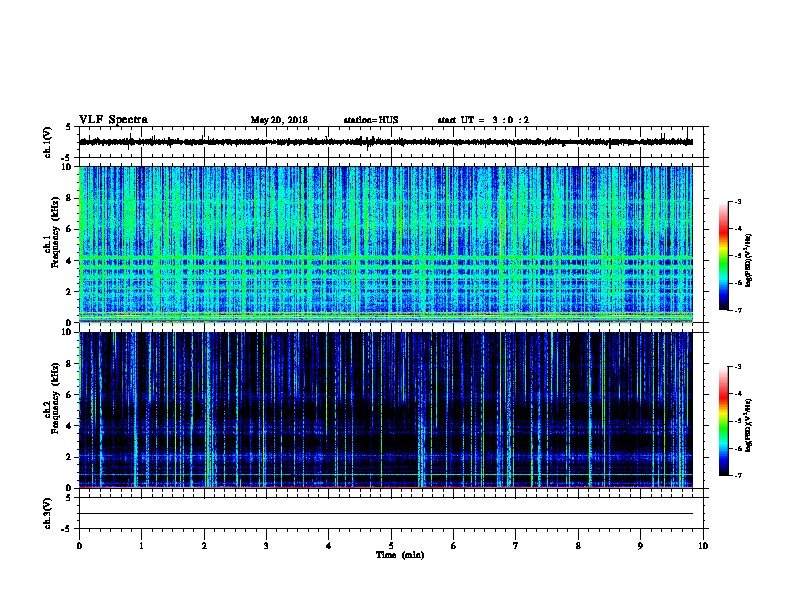Click time axis tick label '3'

[266, 546]
